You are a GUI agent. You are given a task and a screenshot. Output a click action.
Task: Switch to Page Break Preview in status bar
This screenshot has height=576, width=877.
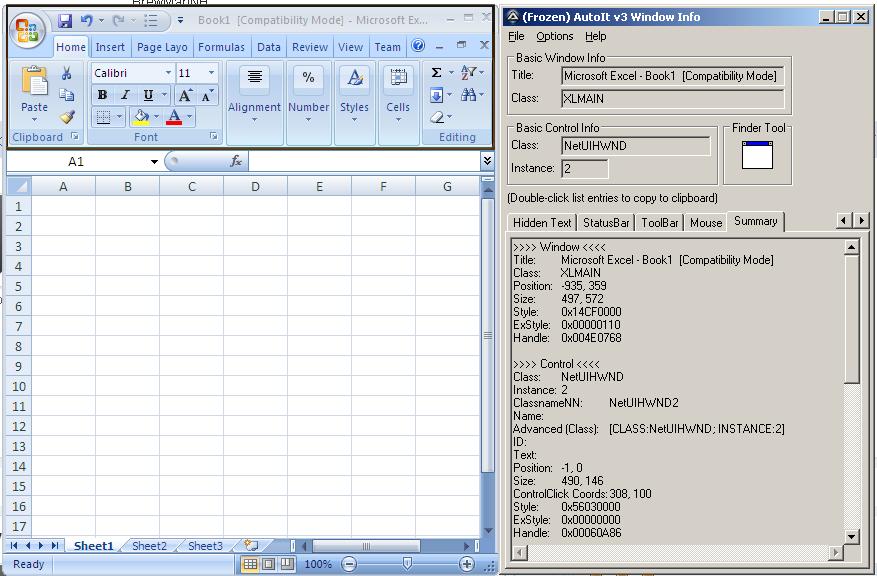[x=287, y=564]
